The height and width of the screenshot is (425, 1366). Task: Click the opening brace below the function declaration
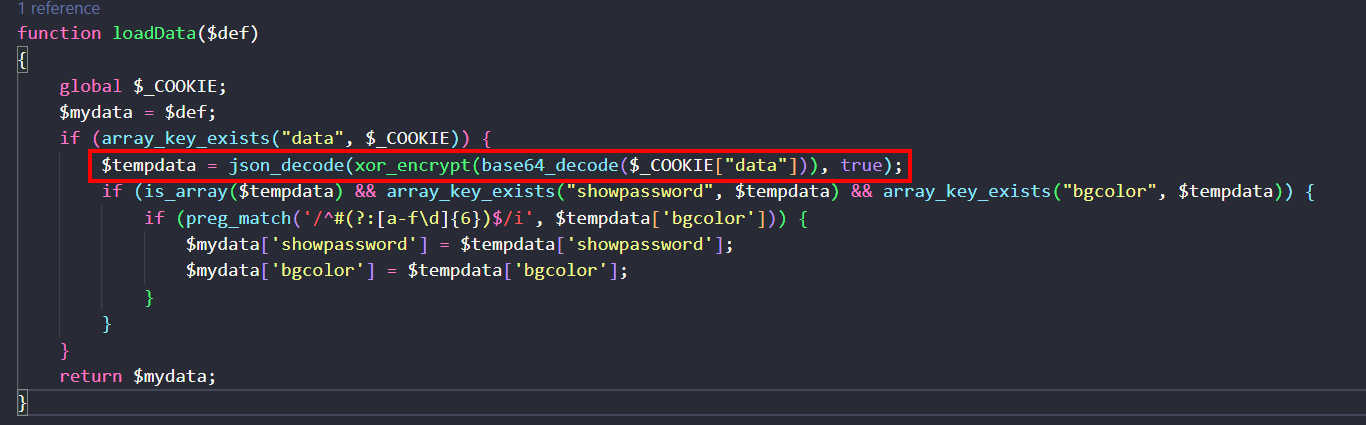pos(23,60)
